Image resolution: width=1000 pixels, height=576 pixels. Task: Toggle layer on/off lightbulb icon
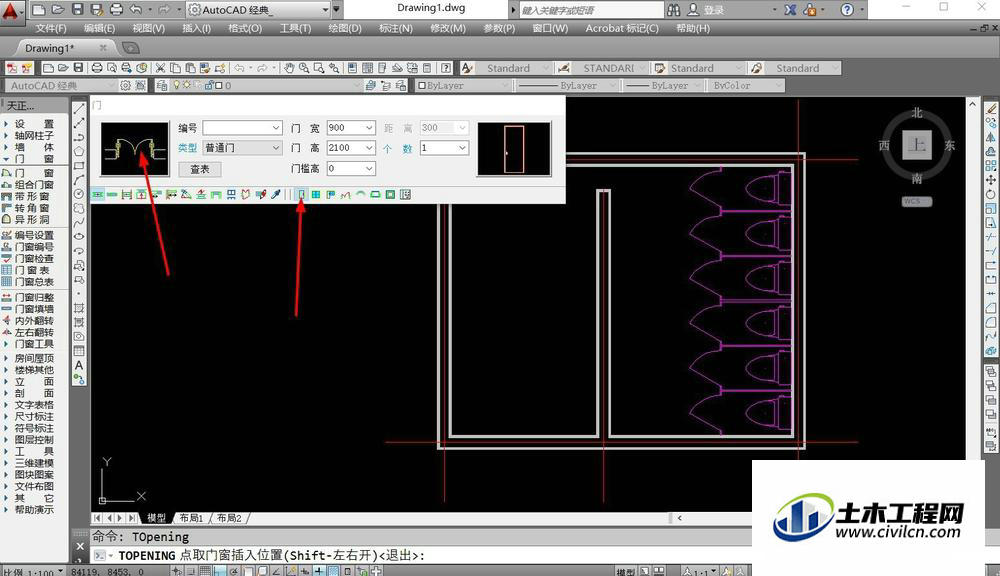point(177,85)
